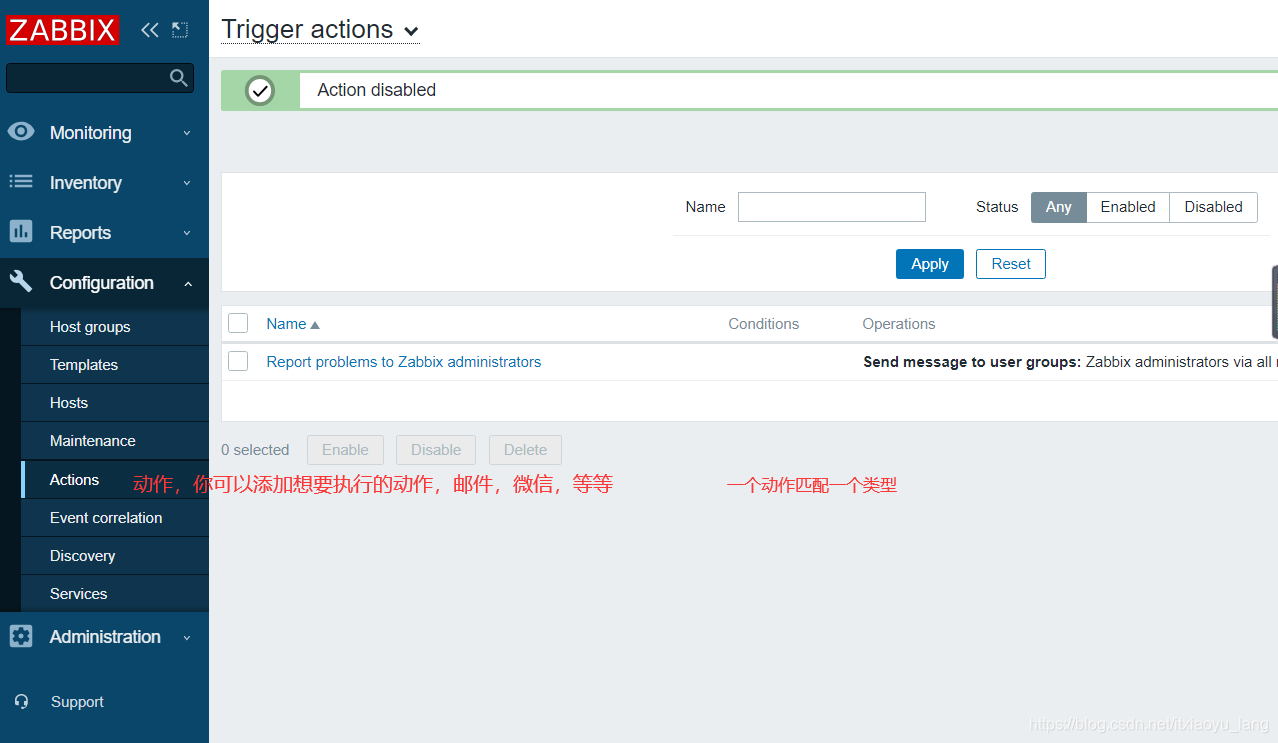Click the Enable button
The image size is (1278, 743).
[x=345, y=450]
